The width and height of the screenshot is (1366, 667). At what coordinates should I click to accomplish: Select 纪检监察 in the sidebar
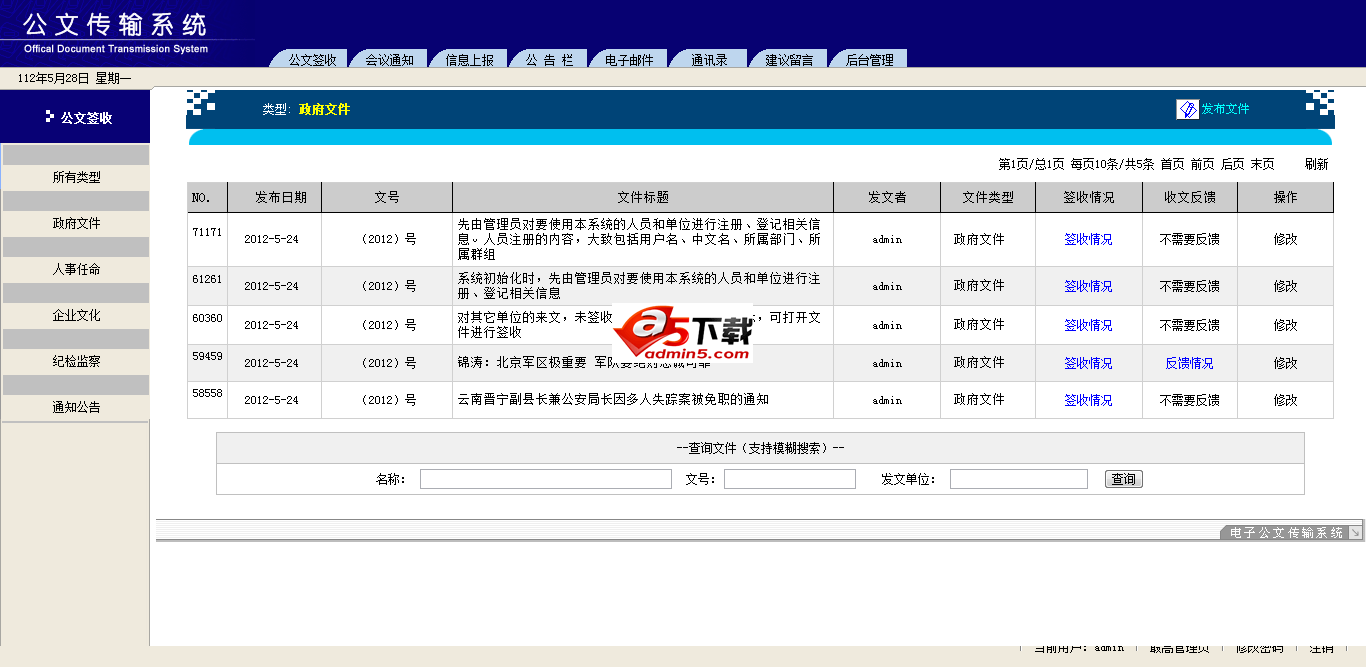[x=77, y=361]
